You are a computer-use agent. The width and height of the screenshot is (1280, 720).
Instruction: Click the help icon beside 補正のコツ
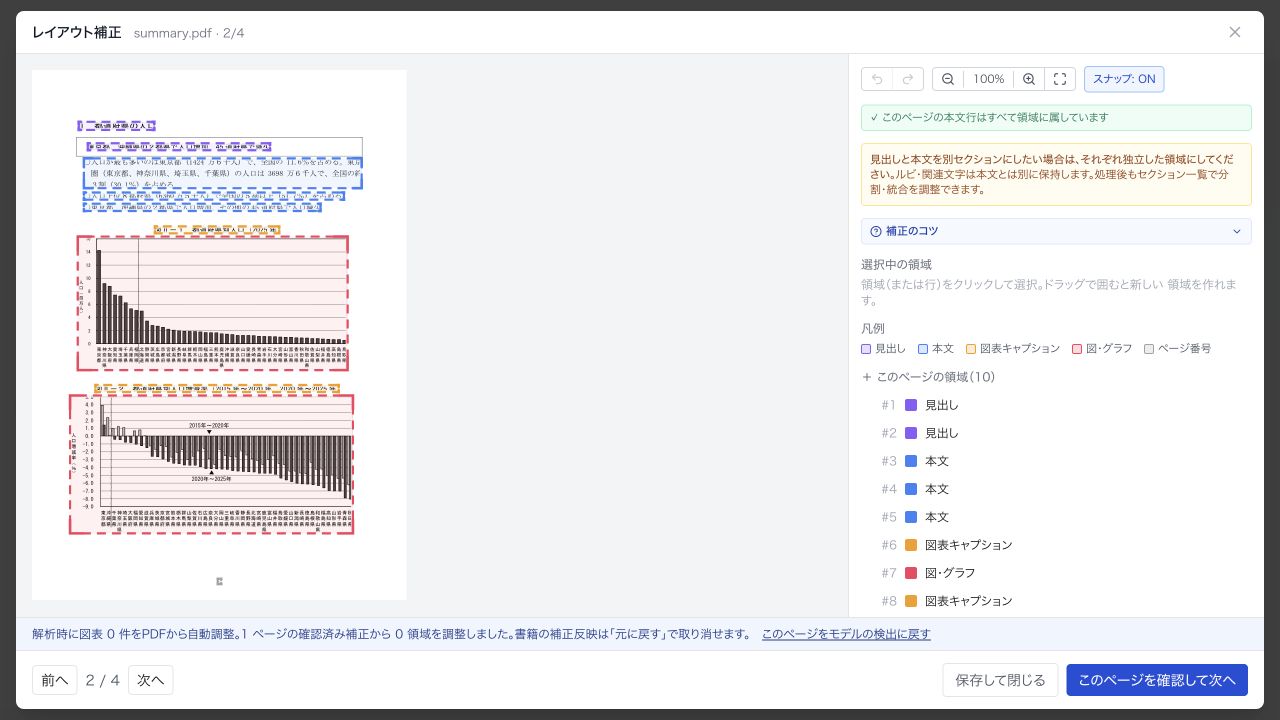876,231
